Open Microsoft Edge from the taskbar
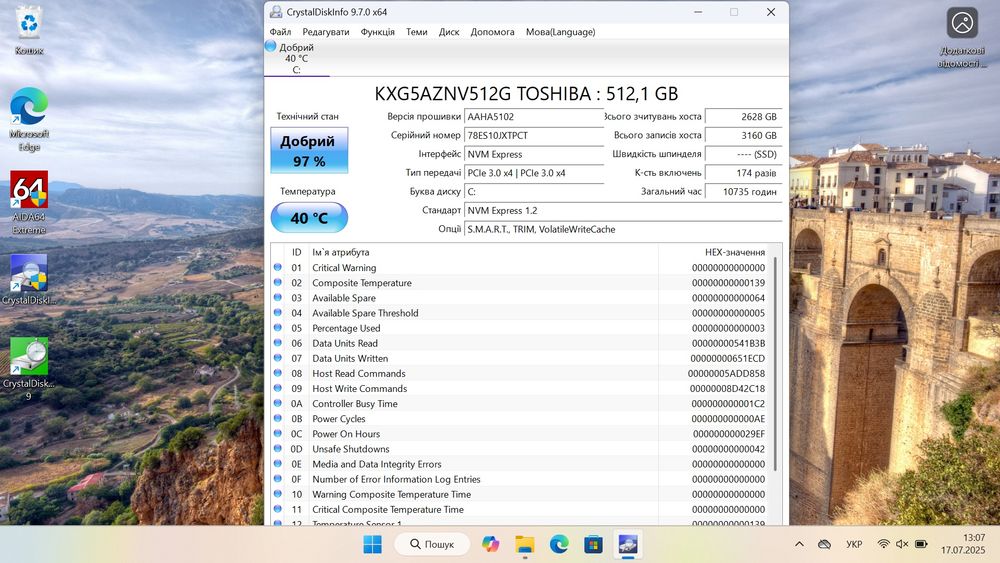 pos(559,545)
